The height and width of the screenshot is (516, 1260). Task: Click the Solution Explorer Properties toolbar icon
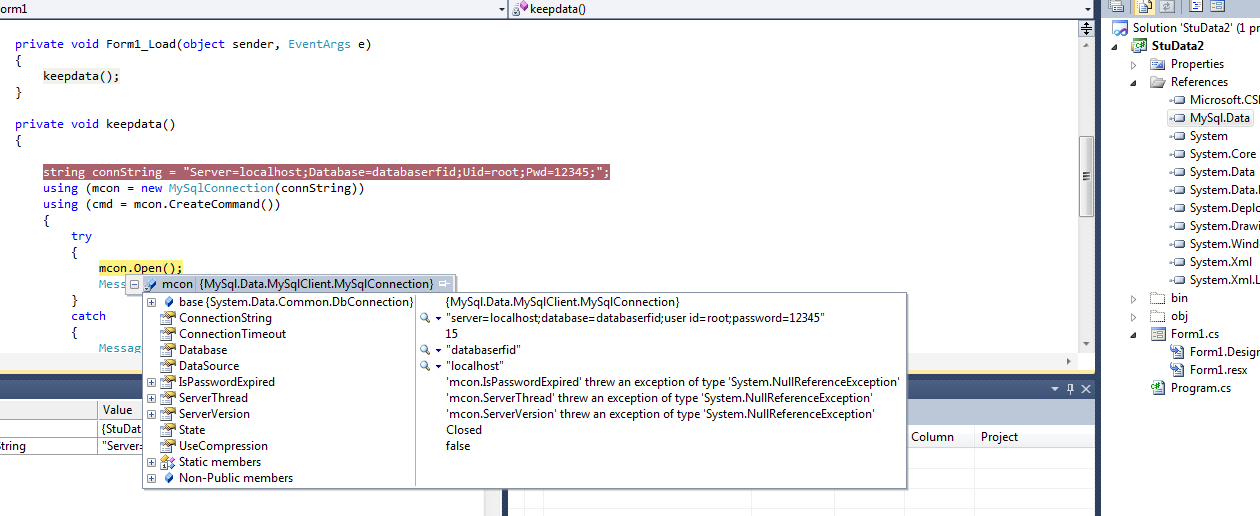click(1117, 7)
